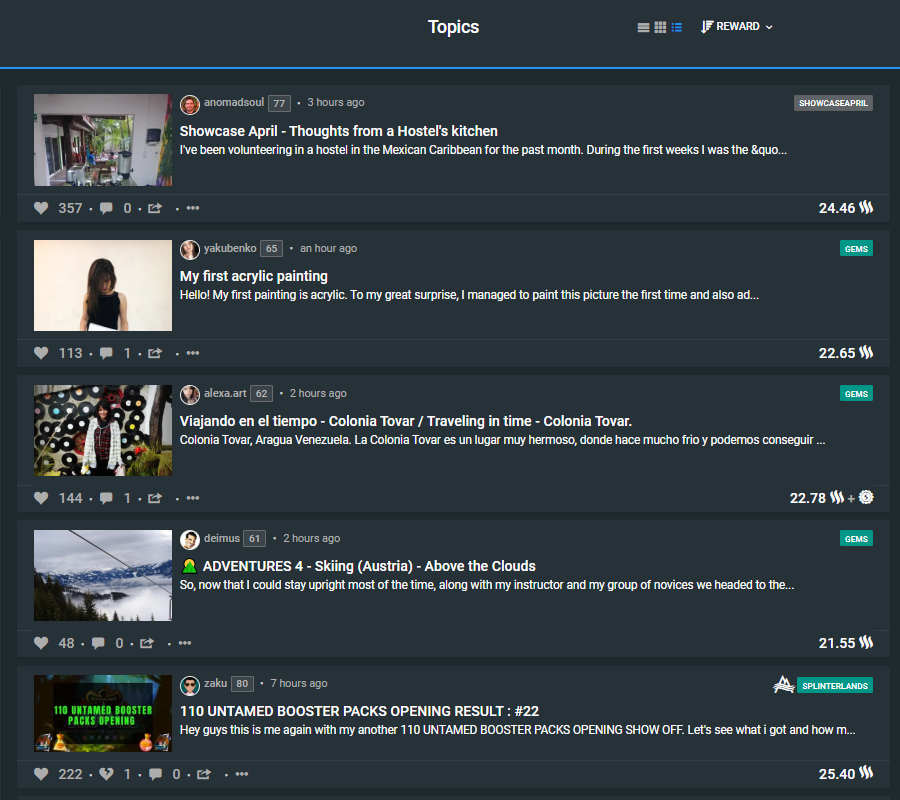This screenshot has height=800, width=900.
Task: Open comments on My first acrylic painting
Action: pyautogui.click(x=106, y=353)
